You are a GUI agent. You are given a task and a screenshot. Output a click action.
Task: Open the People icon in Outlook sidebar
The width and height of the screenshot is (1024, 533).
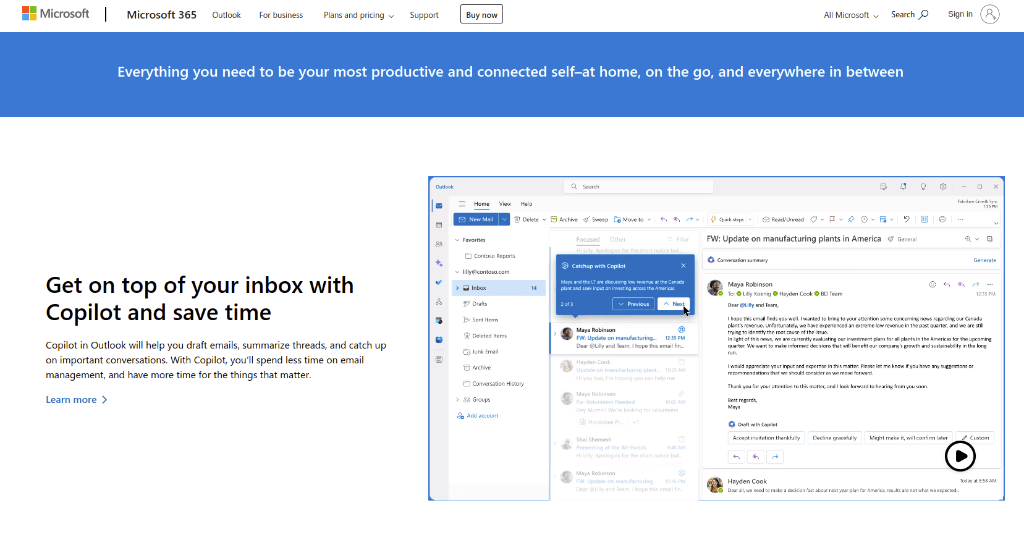click(439, 244)
